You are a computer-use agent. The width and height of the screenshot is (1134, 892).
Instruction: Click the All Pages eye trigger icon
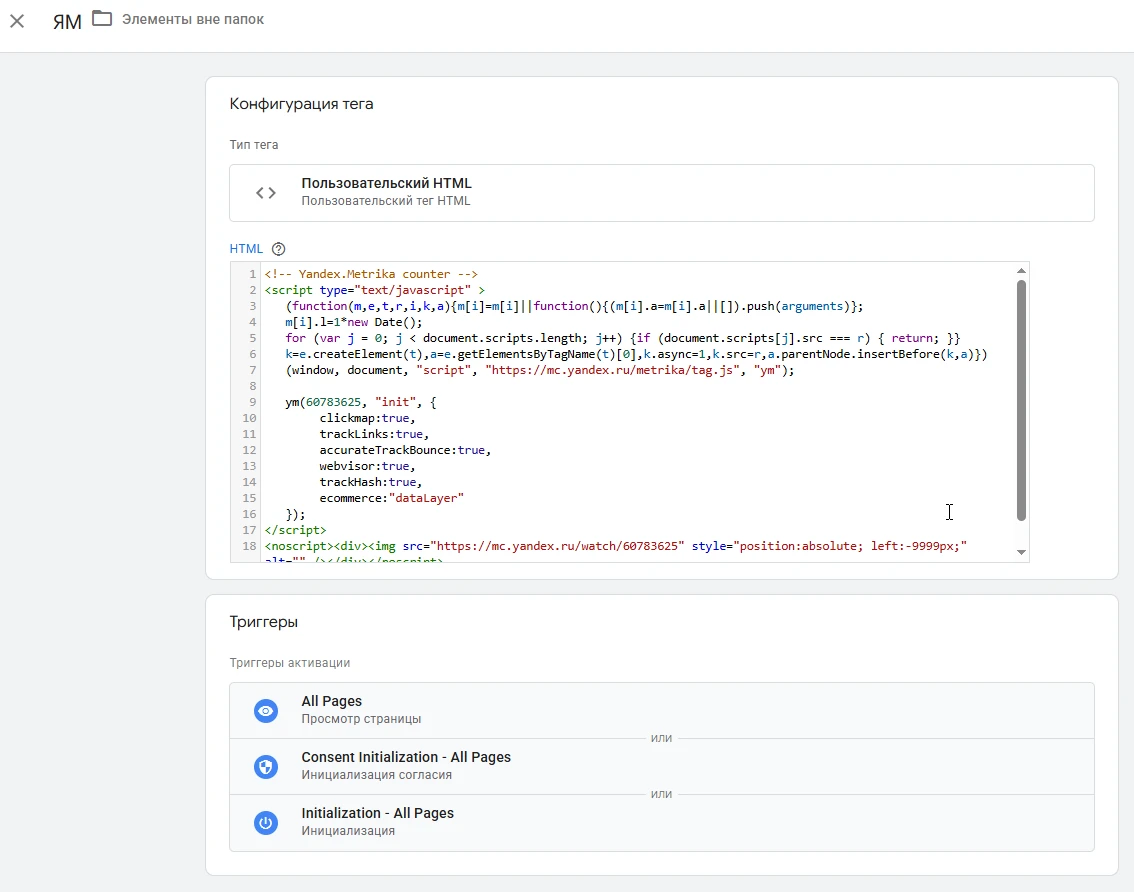pyautogui.click(x=265, y=710)
